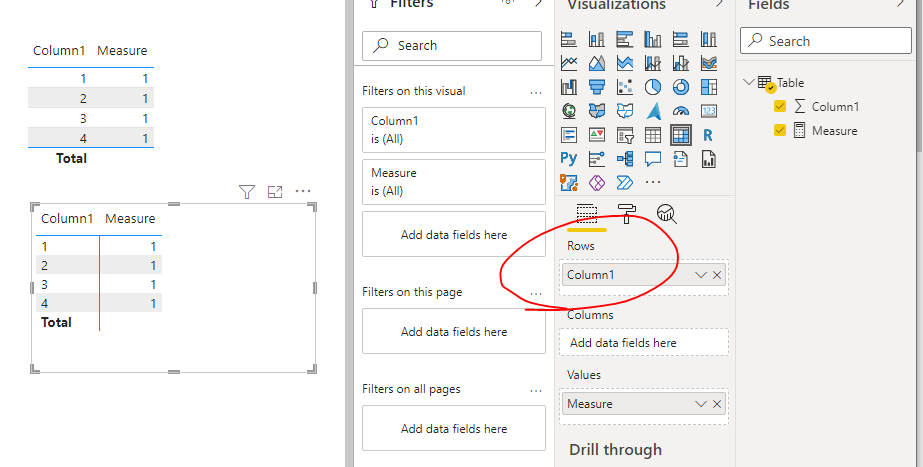Click the Fields pane search box
Viewport: 923px width, 467px height.
pyautogui.click(x=826, y=41)
